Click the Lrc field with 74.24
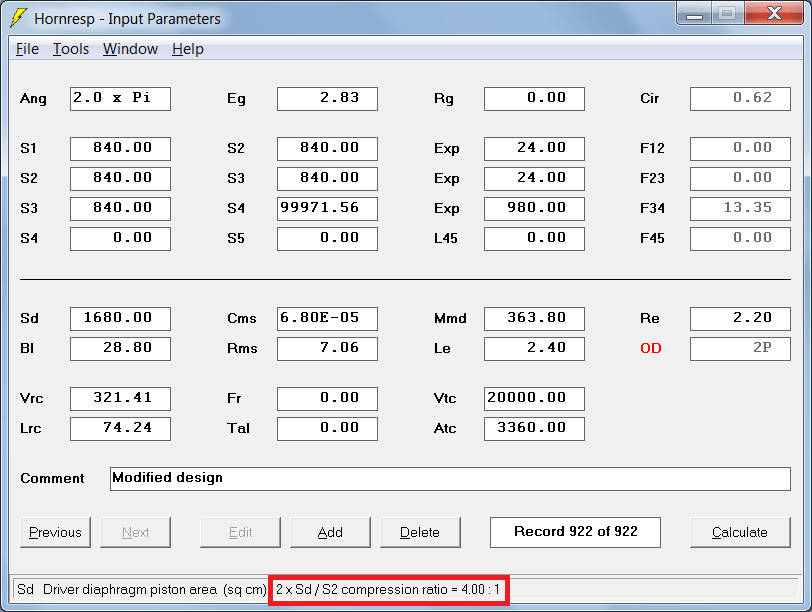The image size is (812, 612). (120, 429)
